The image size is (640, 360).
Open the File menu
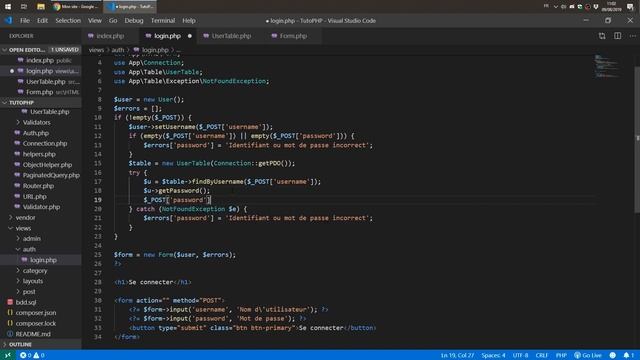click(25, 20)
